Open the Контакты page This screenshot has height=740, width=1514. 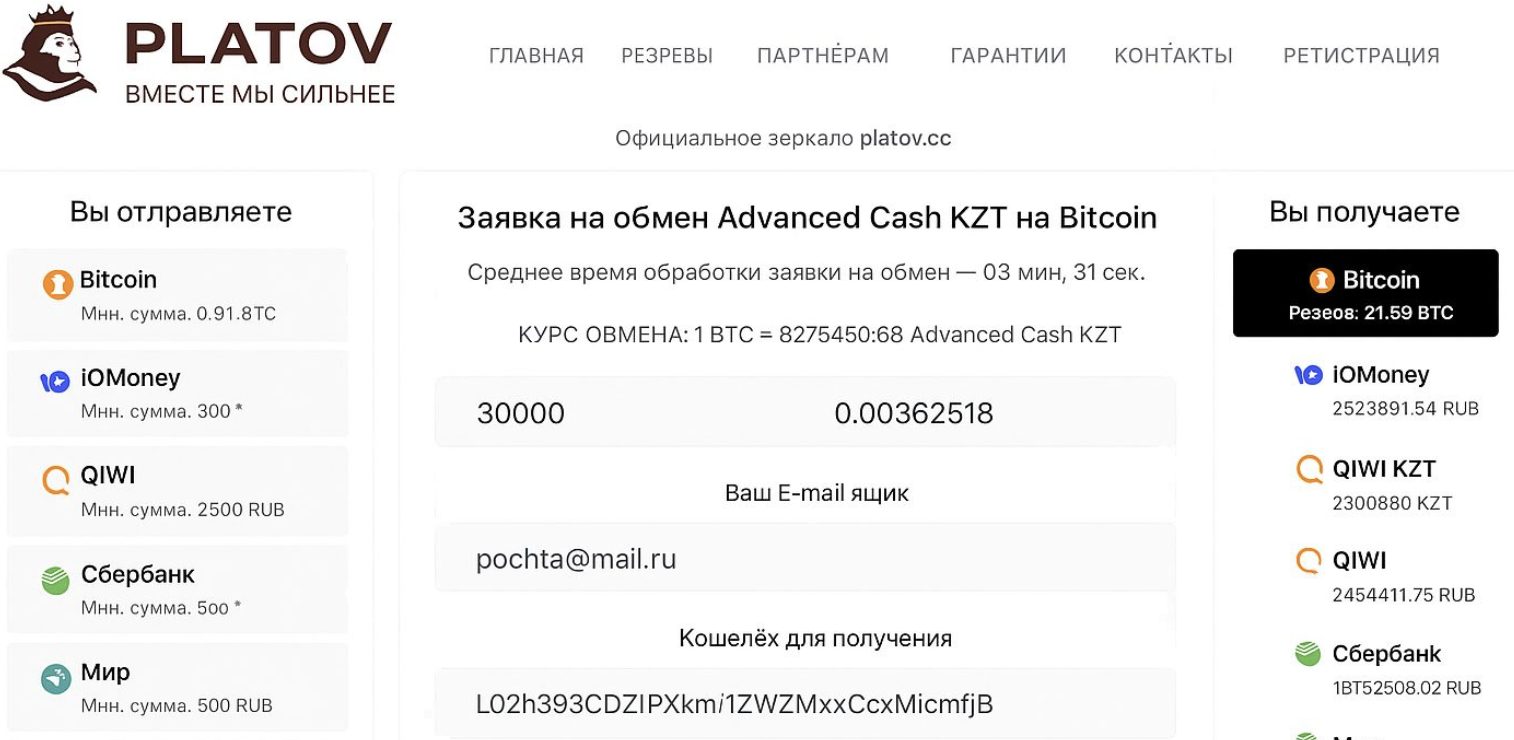click(x=1173, y=56)
